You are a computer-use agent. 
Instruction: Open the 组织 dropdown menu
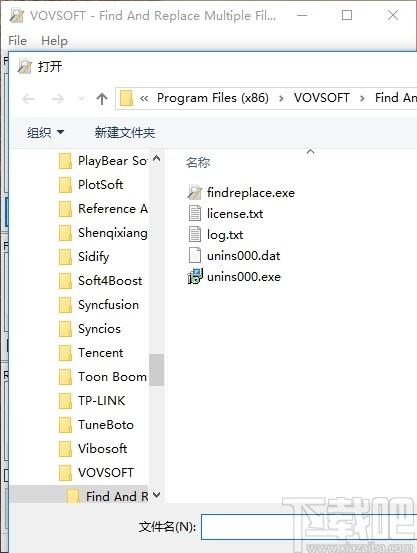click(x=45, y=133)
